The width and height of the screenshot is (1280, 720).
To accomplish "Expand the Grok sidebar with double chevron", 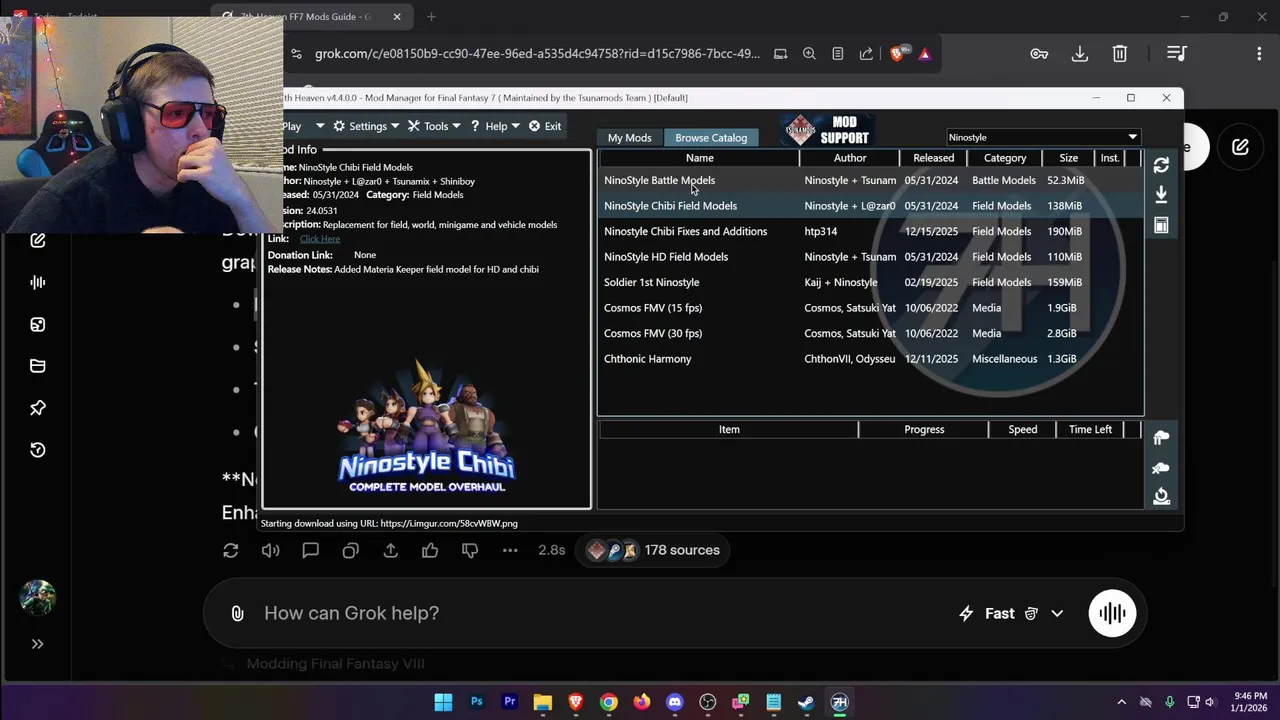I will pyautogui.click(x=38, y=644).
